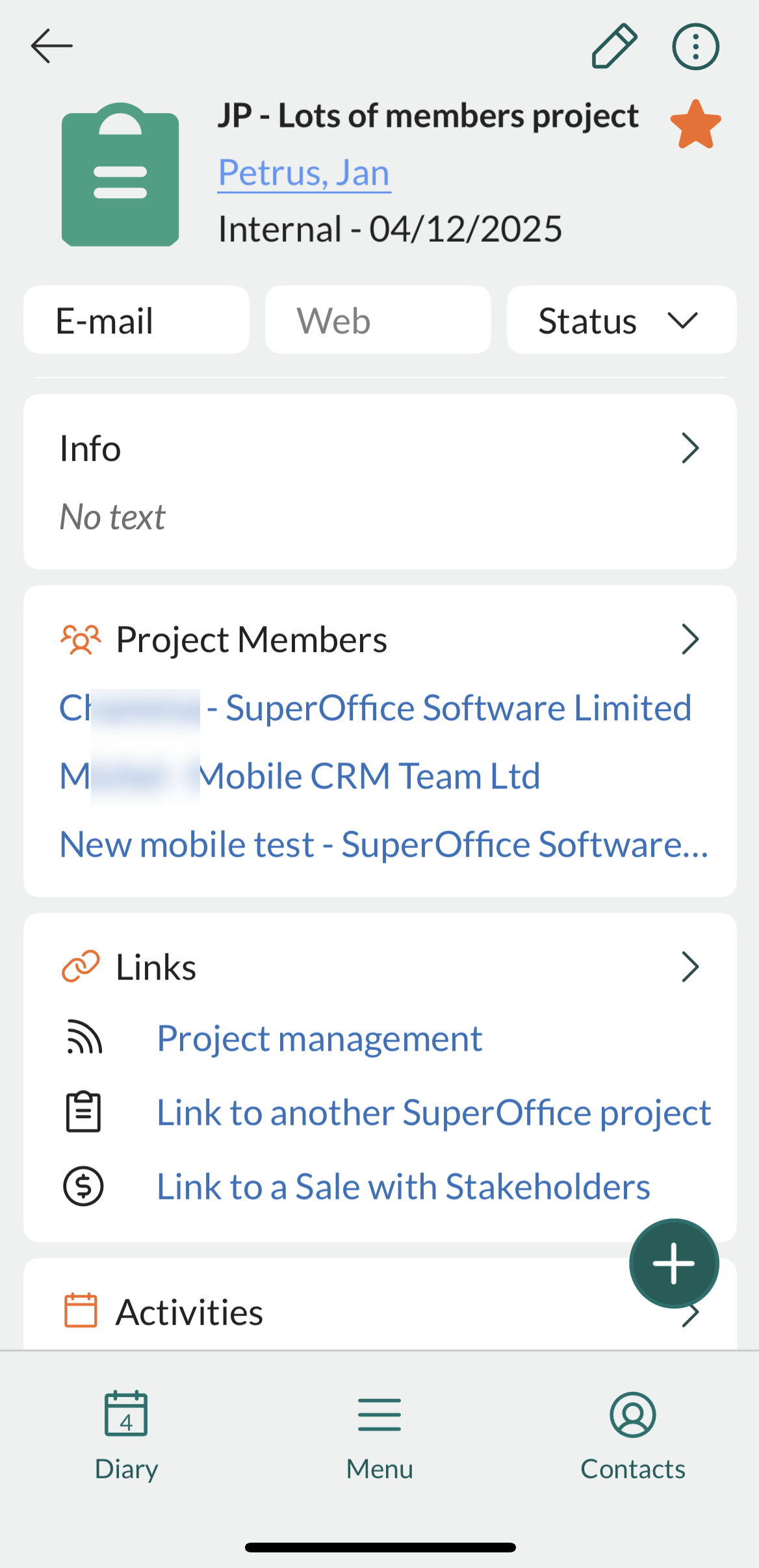Select the Edit pencil icon
The image size is (759, 1568).
612,46
